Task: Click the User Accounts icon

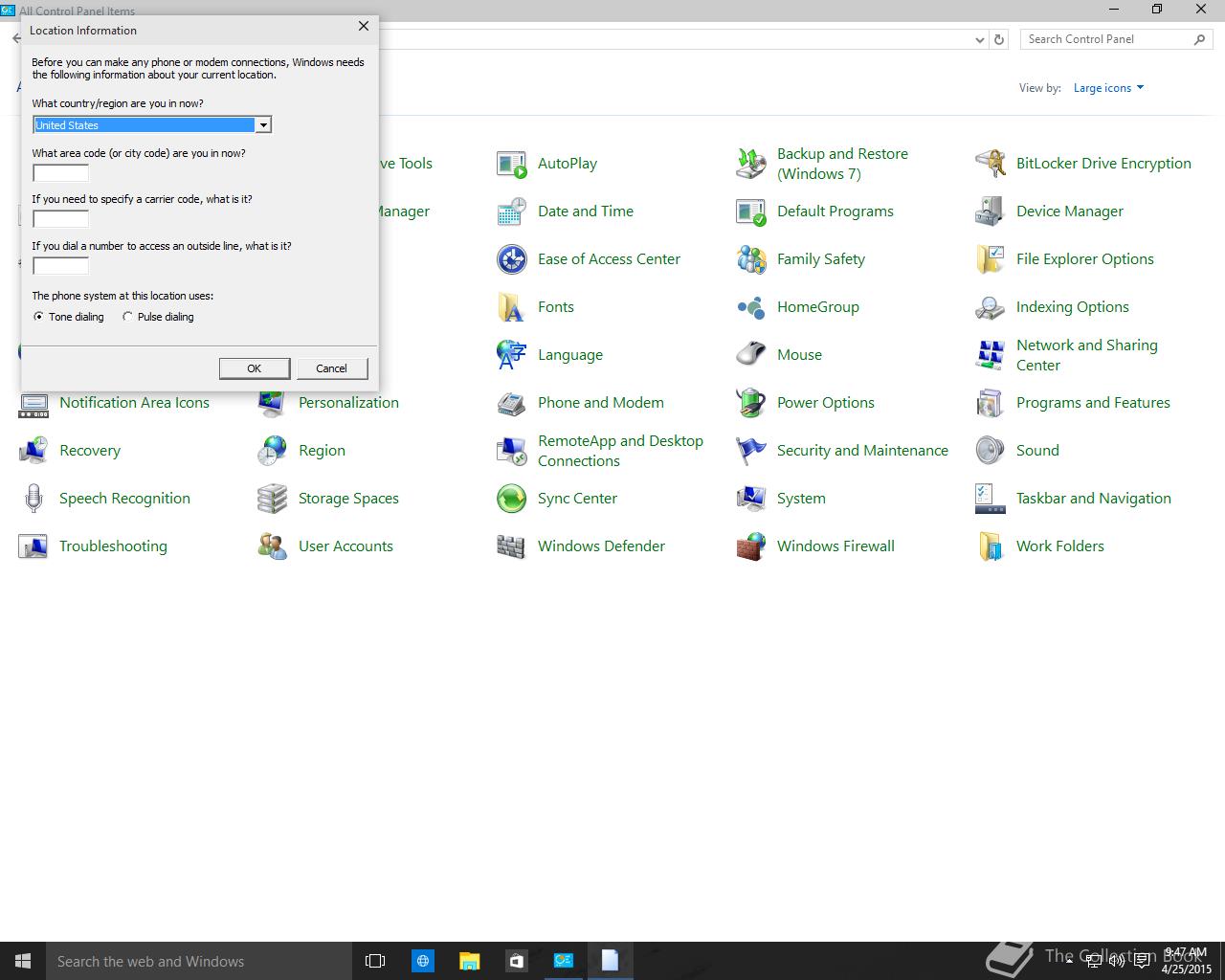Action: coord(273,546)
